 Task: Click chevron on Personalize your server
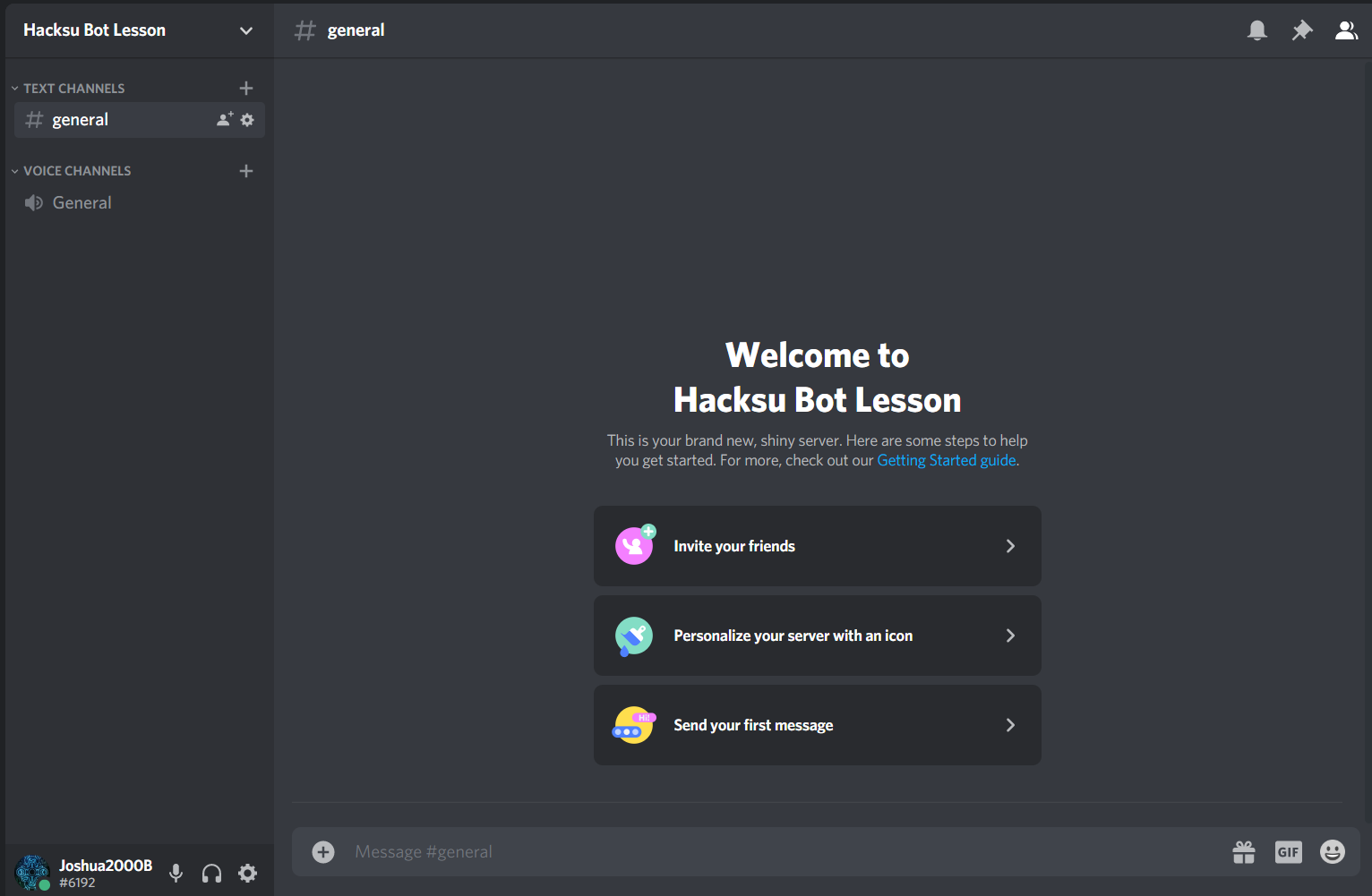(x=1010, y=636)
